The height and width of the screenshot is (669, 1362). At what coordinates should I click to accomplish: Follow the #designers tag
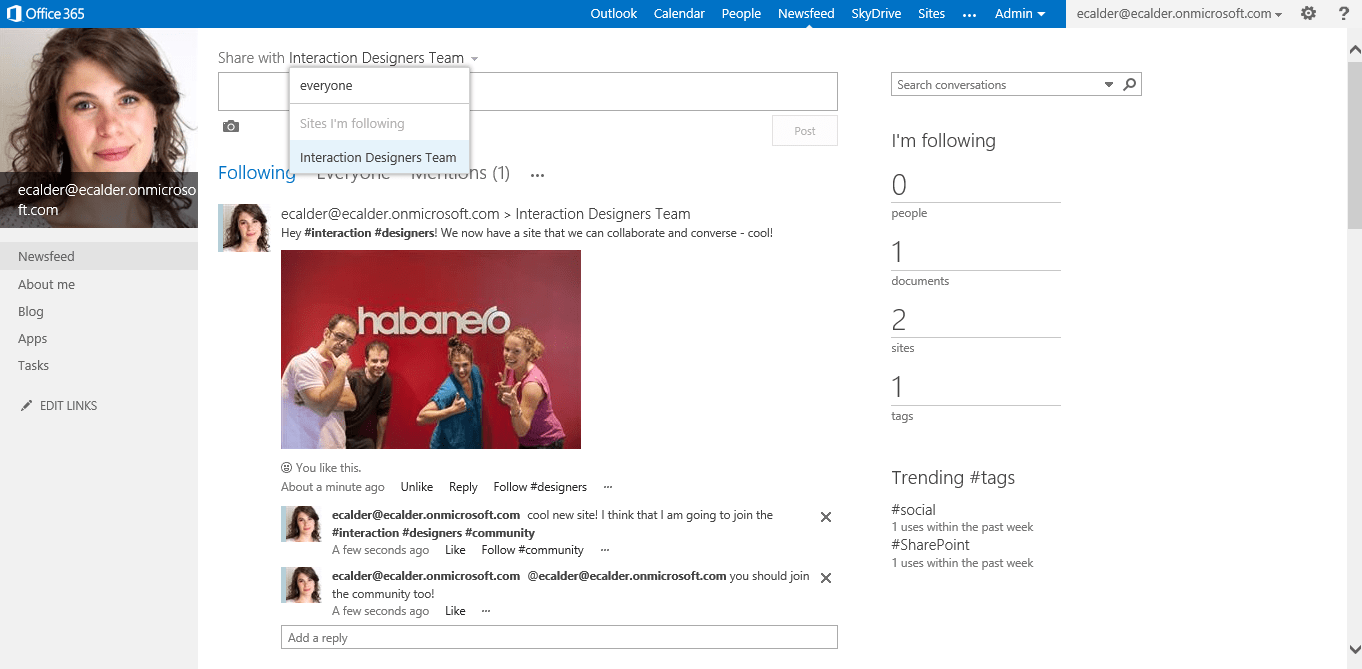tap(540, 487)
